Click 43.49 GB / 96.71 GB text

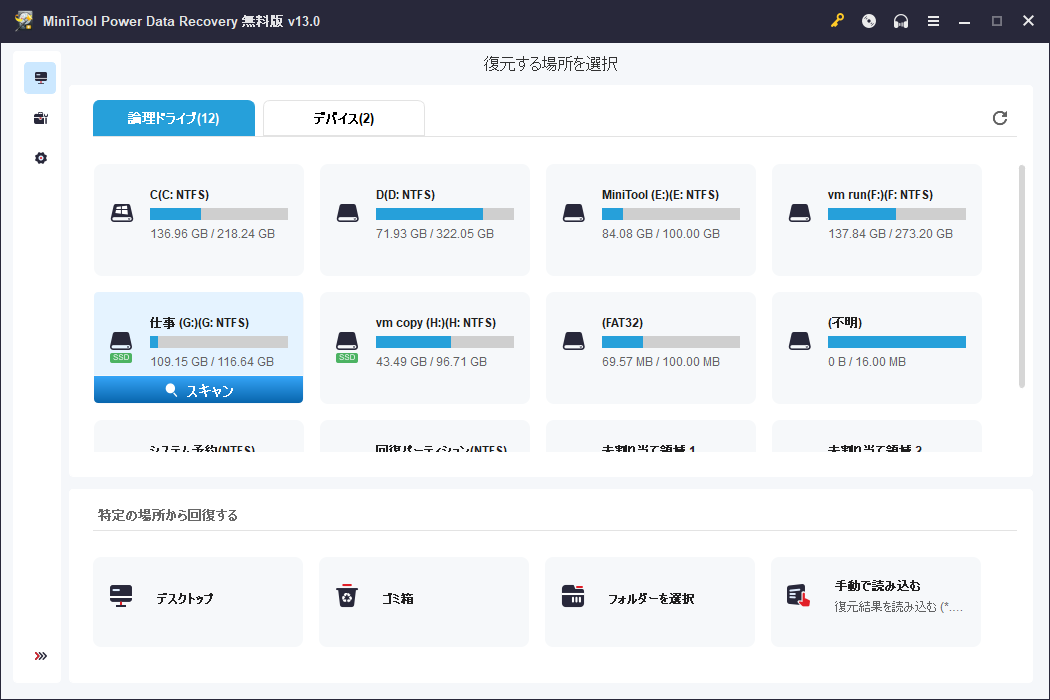point(431,362)
